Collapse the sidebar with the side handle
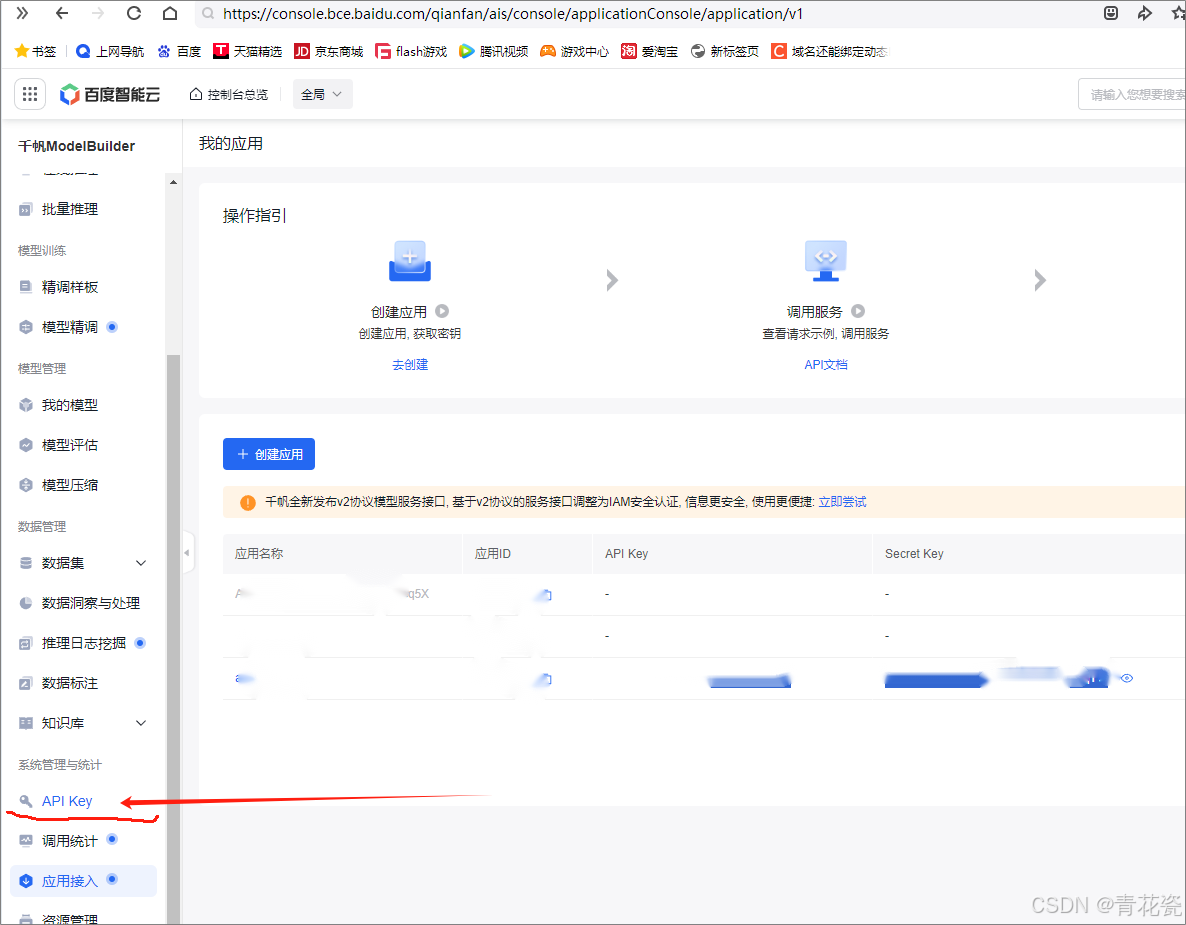The height and width of the screenshot is (925, 1186). [x=187, y=553]
